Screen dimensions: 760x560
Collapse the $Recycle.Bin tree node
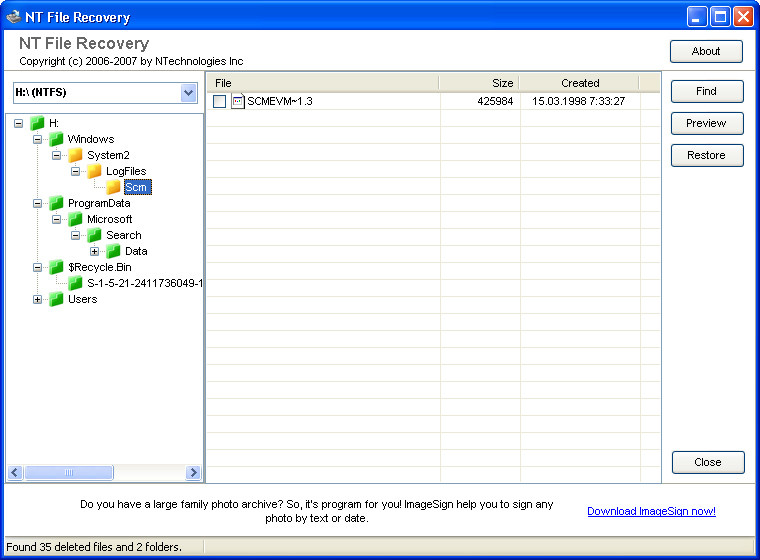37,267
